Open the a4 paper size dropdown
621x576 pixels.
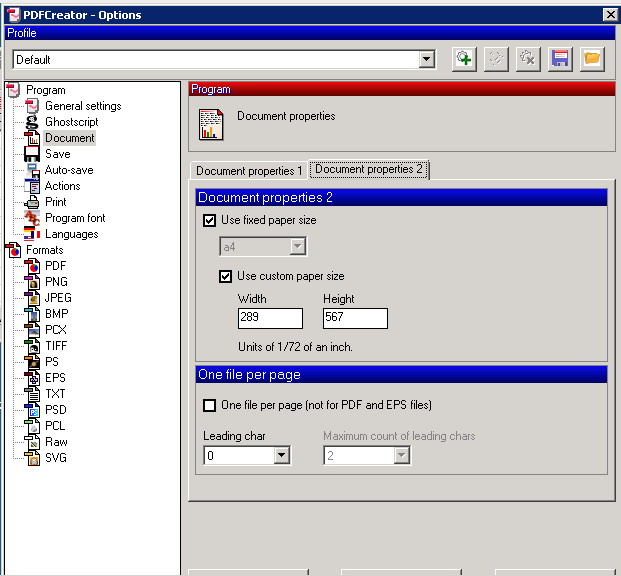pyautogui.click(x=297, y=247)
